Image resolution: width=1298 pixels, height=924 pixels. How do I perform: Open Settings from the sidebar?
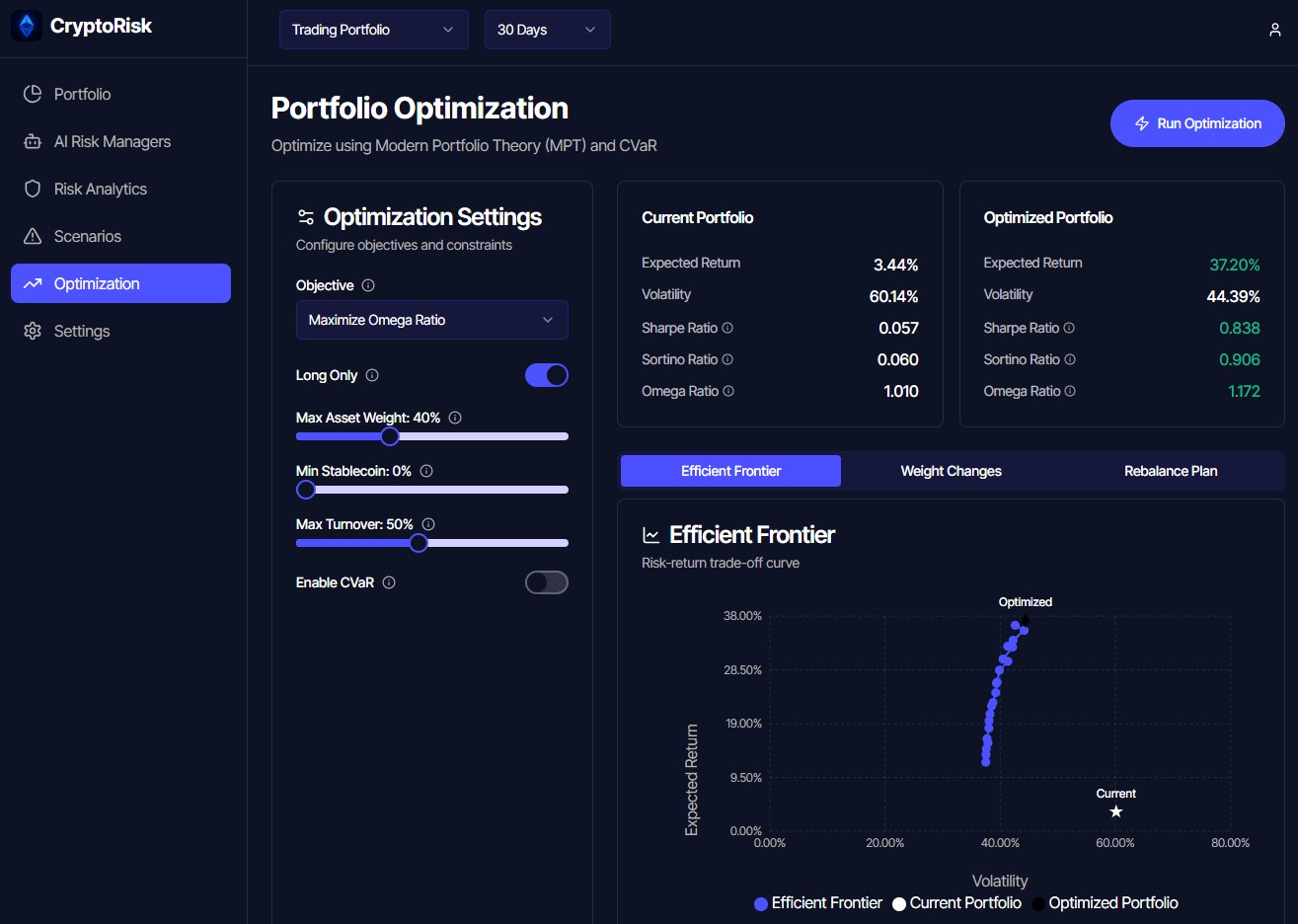pyautogui.click(x=120, y=331)
